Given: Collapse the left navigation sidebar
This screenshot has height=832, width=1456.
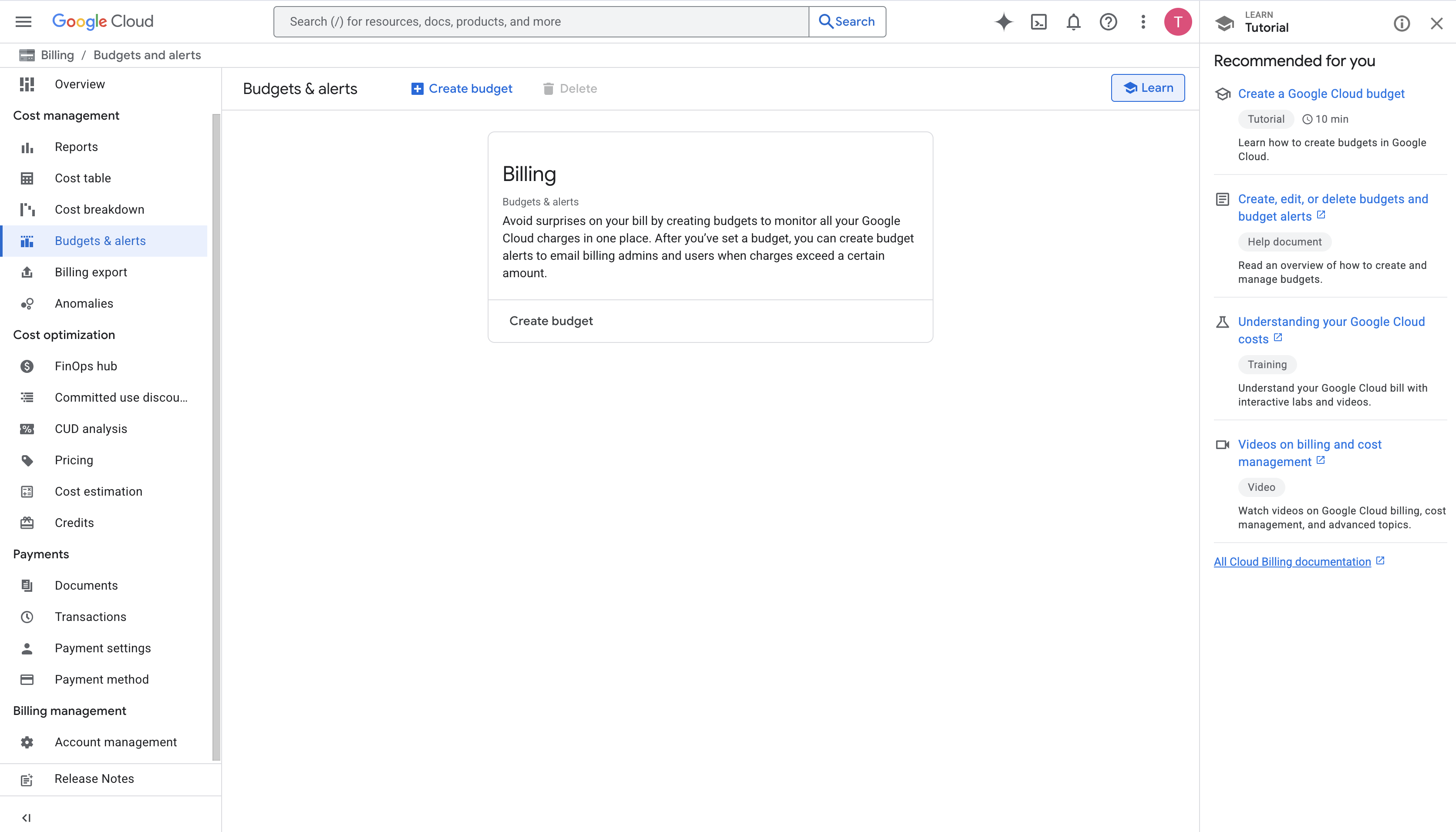Looking at the screenshot, I should click(26, 817).
